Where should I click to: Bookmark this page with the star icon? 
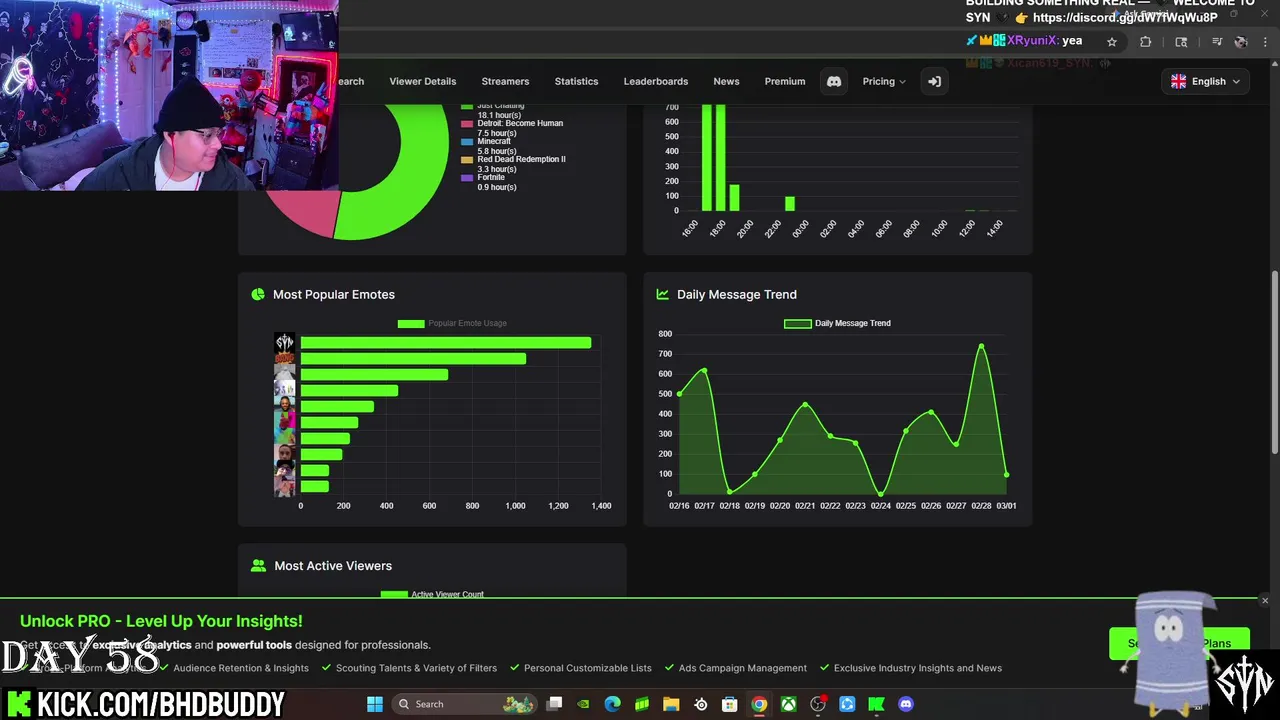click(x=1111, y=41)
